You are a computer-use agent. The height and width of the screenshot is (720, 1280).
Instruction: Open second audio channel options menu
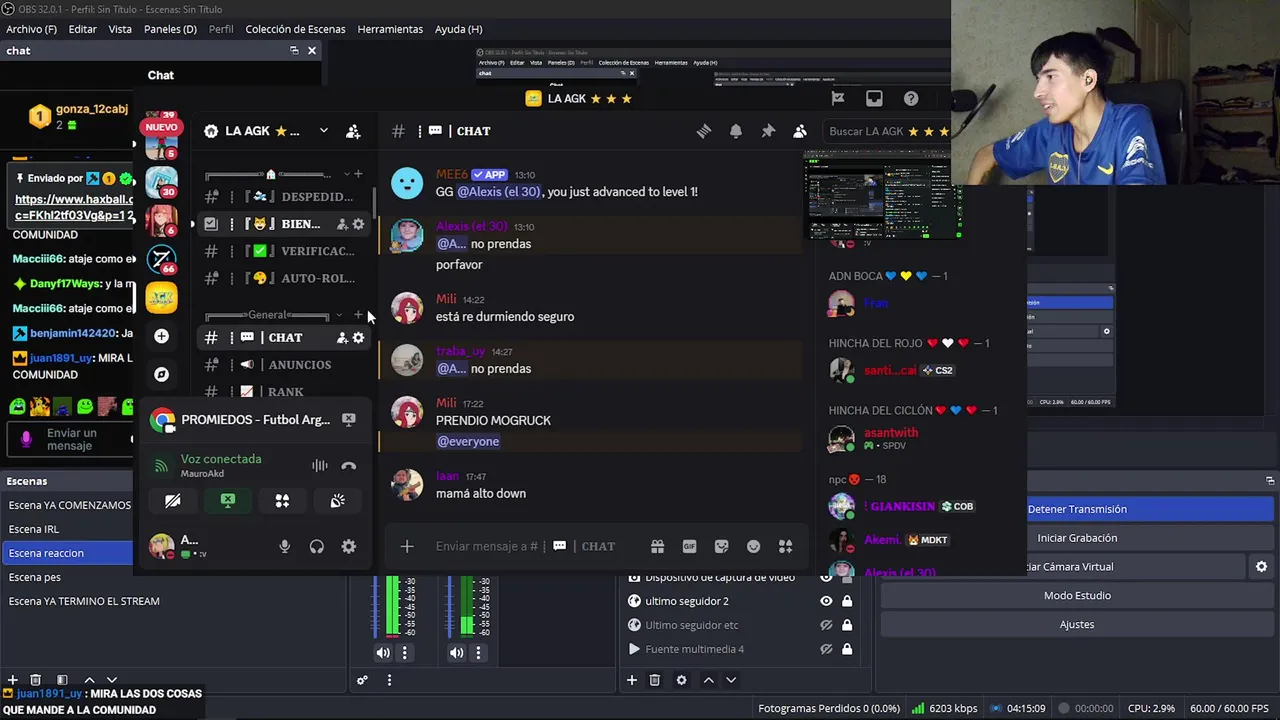pyautogui.click(x=478, y=653)
